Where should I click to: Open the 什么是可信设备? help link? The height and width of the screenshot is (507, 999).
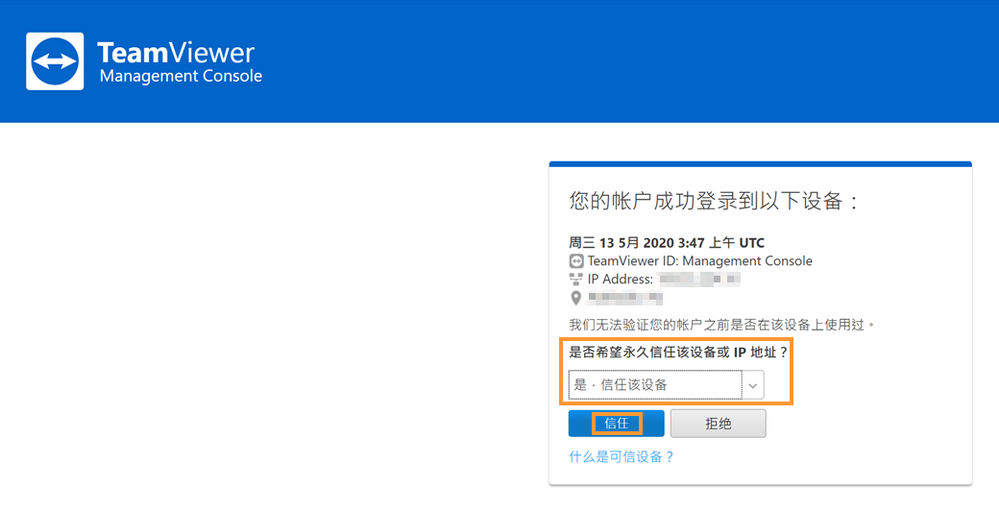tap(621, 457)
